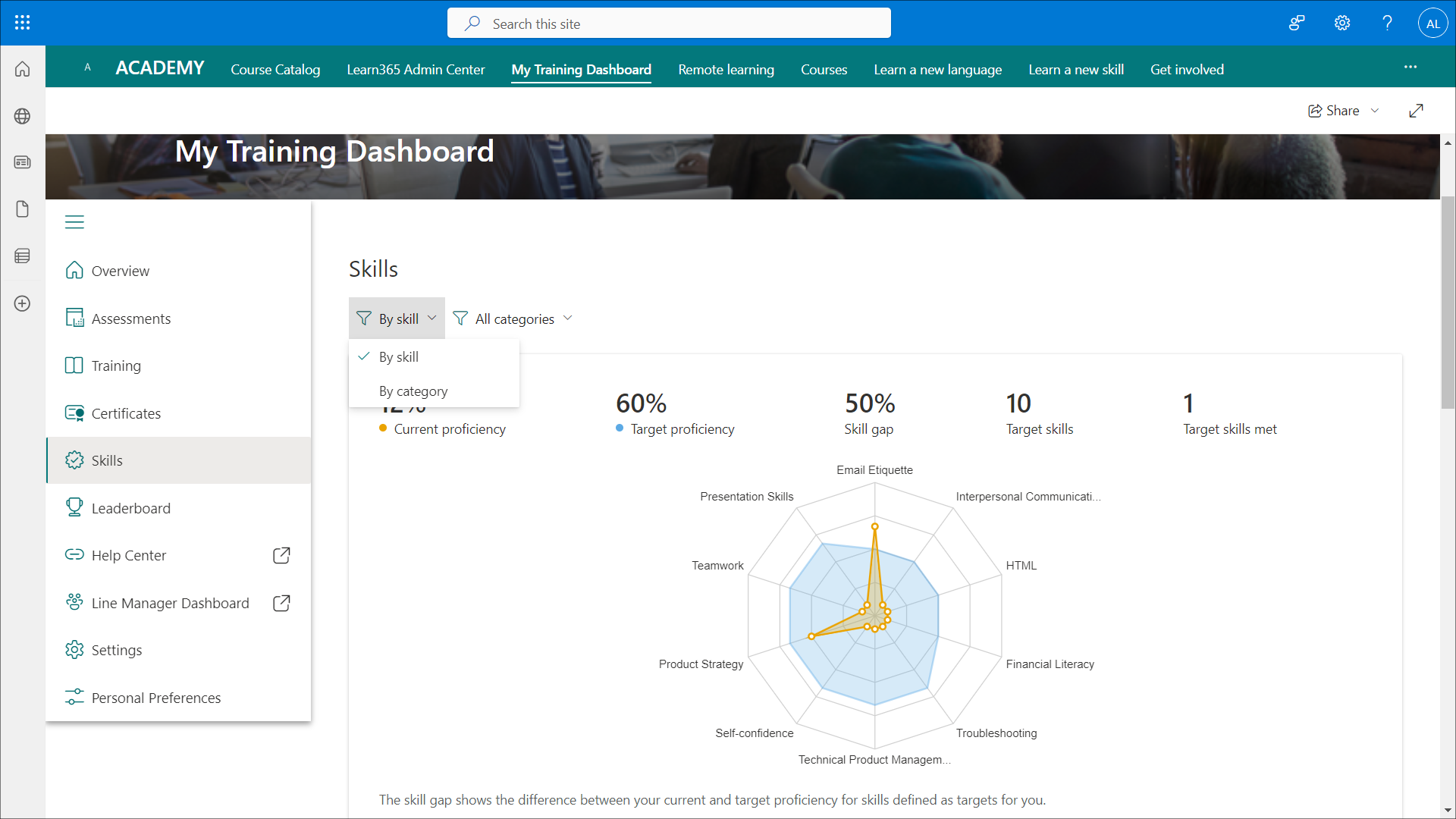Image resolution: width=1456 pixels, height=819 pixels.
Task: Open the Course Catalog navigation tab
Action: [x=275, y=69]
